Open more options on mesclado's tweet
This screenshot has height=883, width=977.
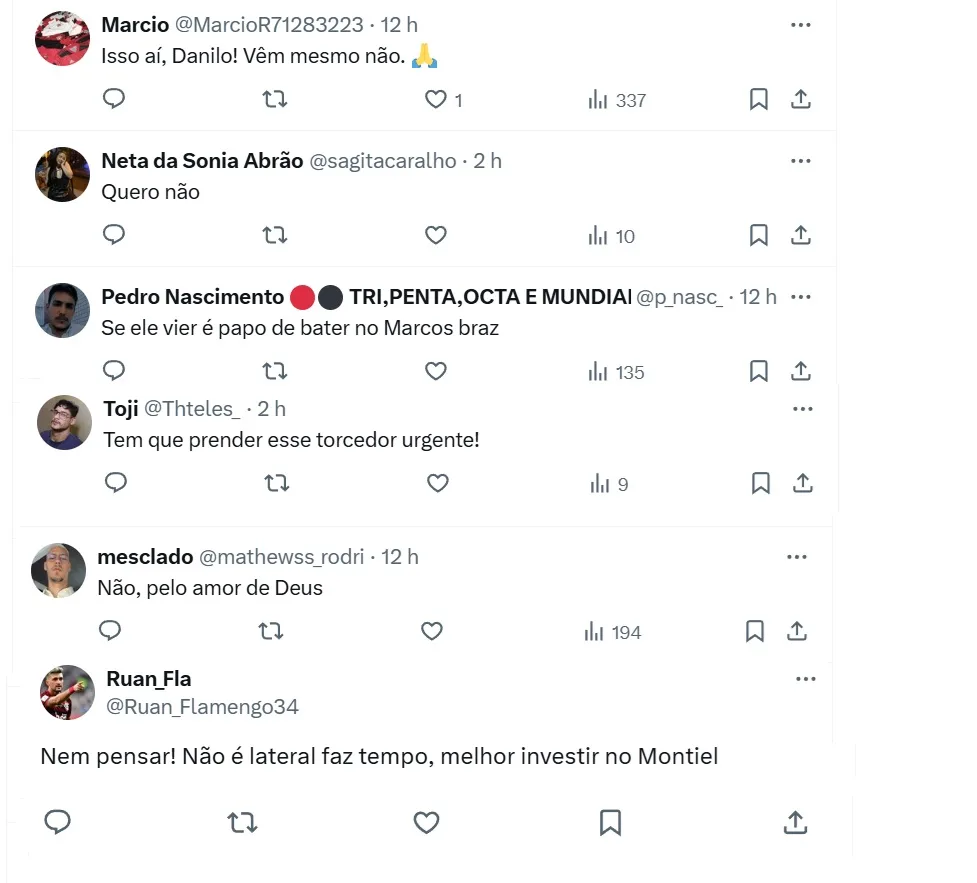point(797,557)
